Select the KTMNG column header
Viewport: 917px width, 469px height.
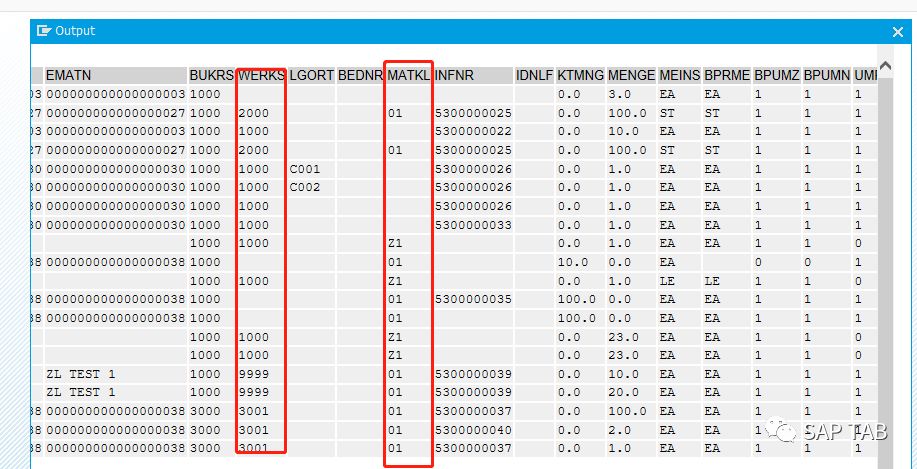580,75
